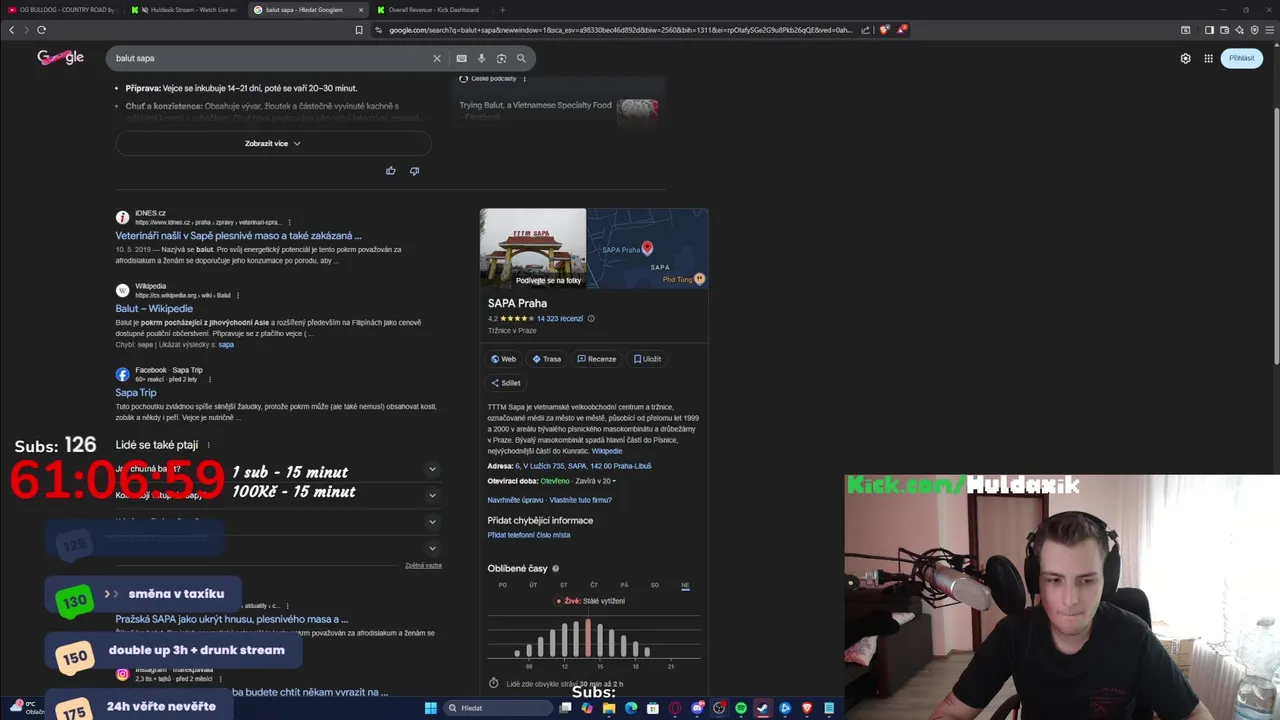This screenshot has width=1280, height=720.
Task: Switch to Overall Revenue Kick Dashboard tab
Action: coord(428,10)
